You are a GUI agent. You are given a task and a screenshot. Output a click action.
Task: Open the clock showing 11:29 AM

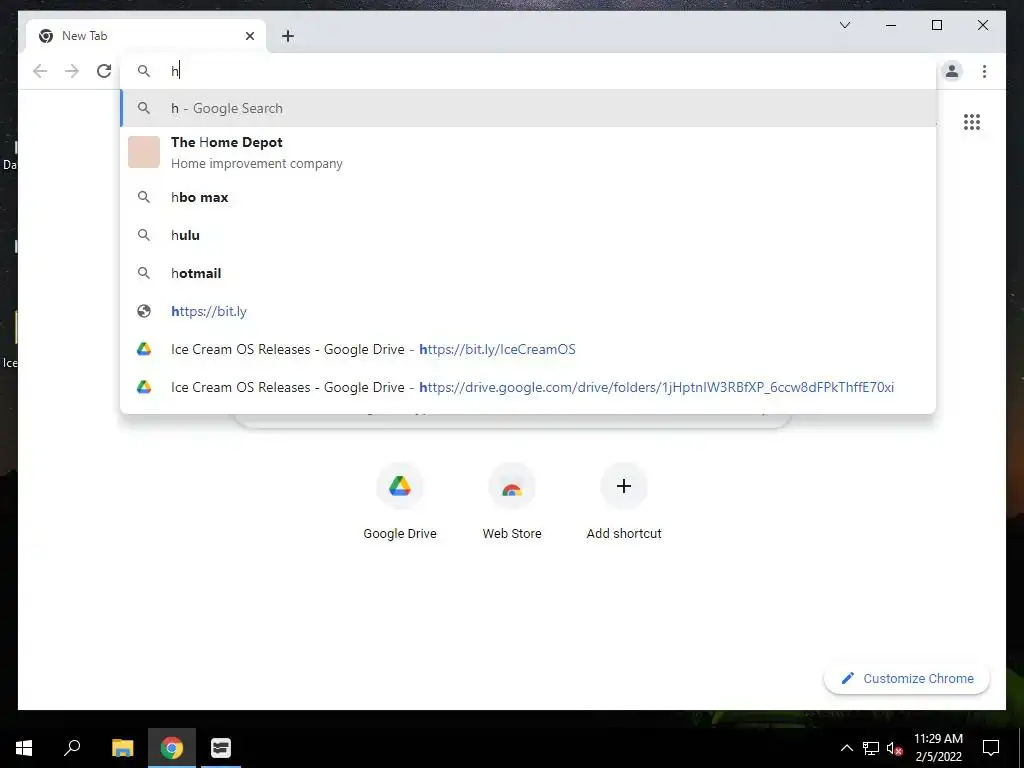point(938,748)
